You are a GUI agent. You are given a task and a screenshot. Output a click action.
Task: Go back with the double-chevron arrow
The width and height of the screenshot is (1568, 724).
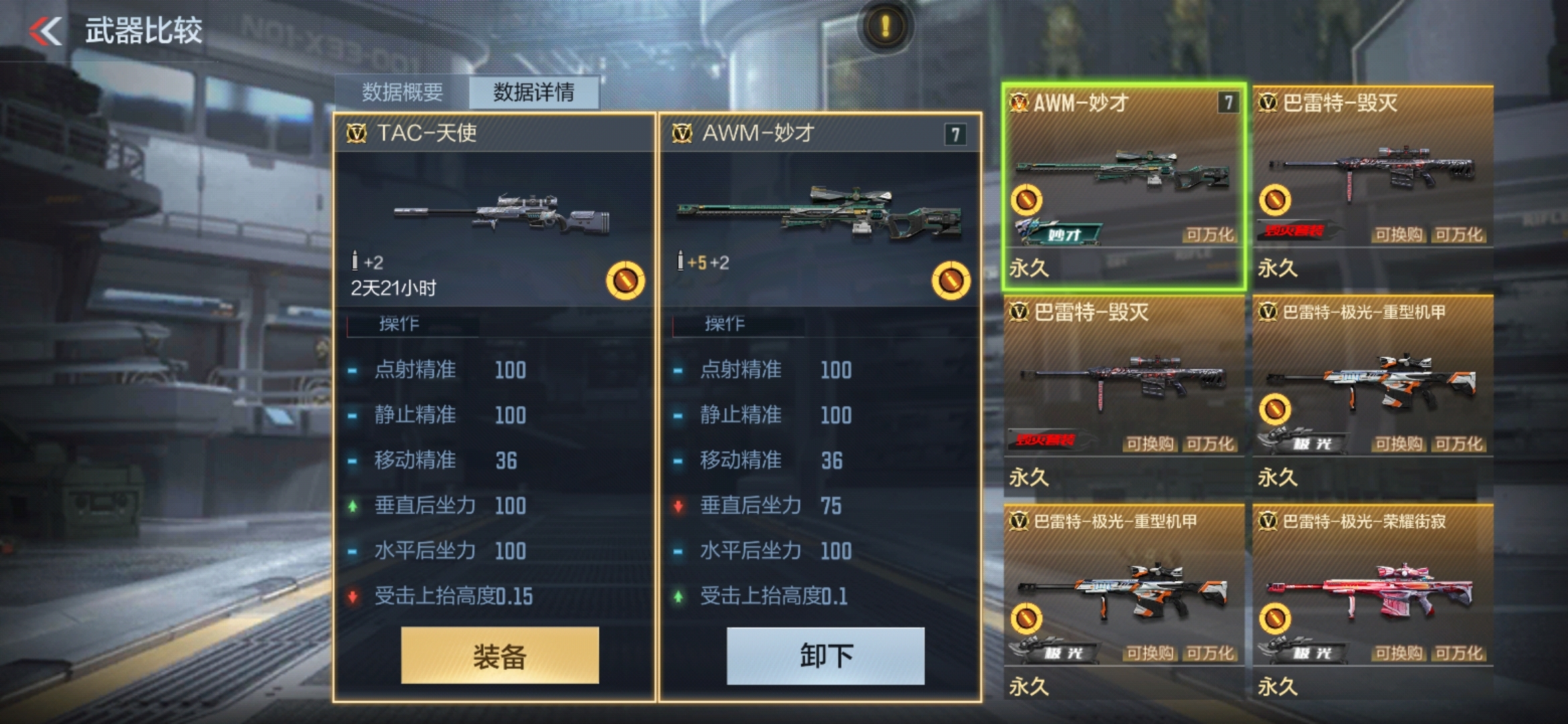point(46,31)
